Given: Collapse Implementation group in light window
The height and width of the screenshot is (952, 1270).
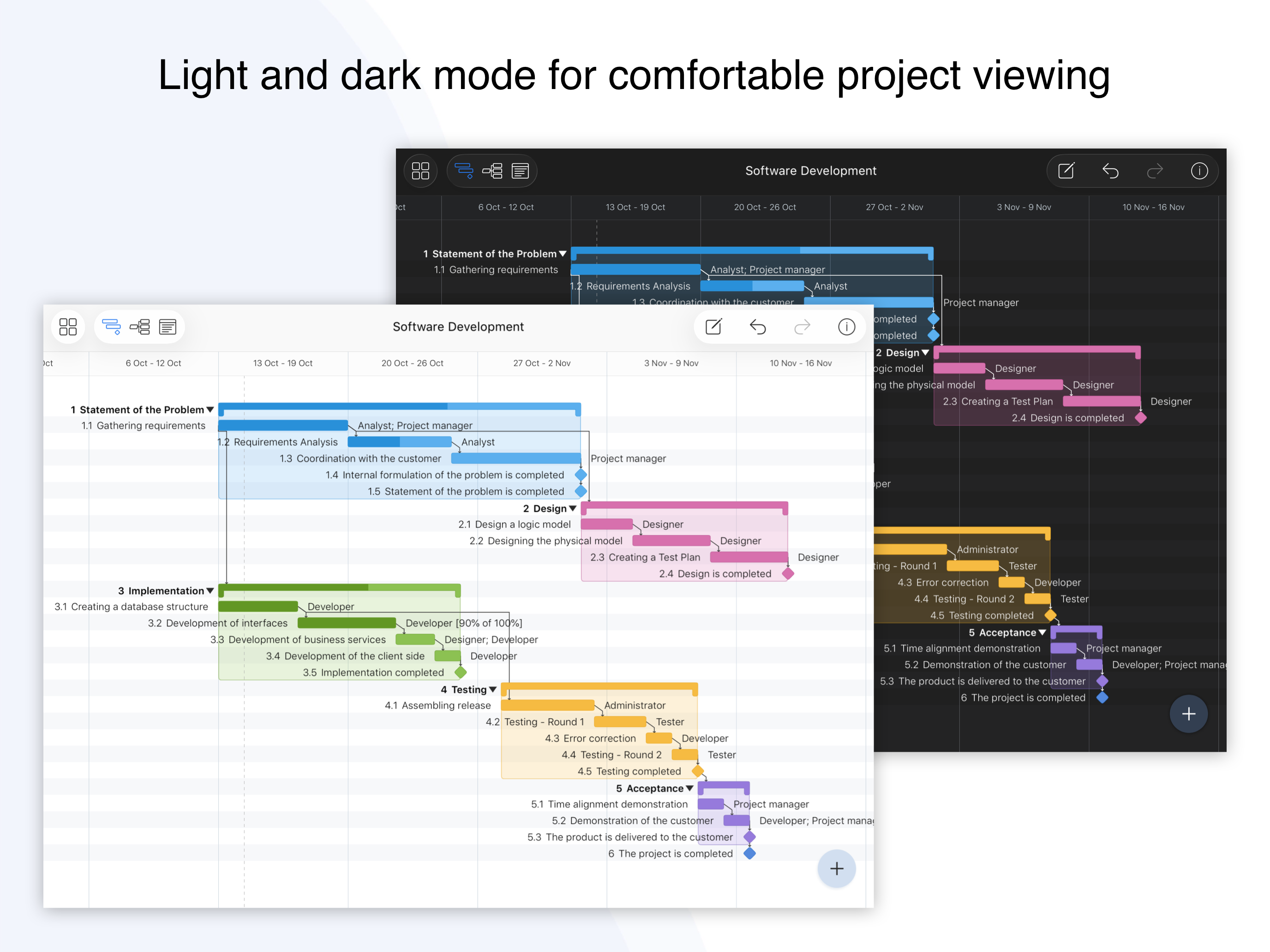Looking at the screenshot, I should point(210,591).
